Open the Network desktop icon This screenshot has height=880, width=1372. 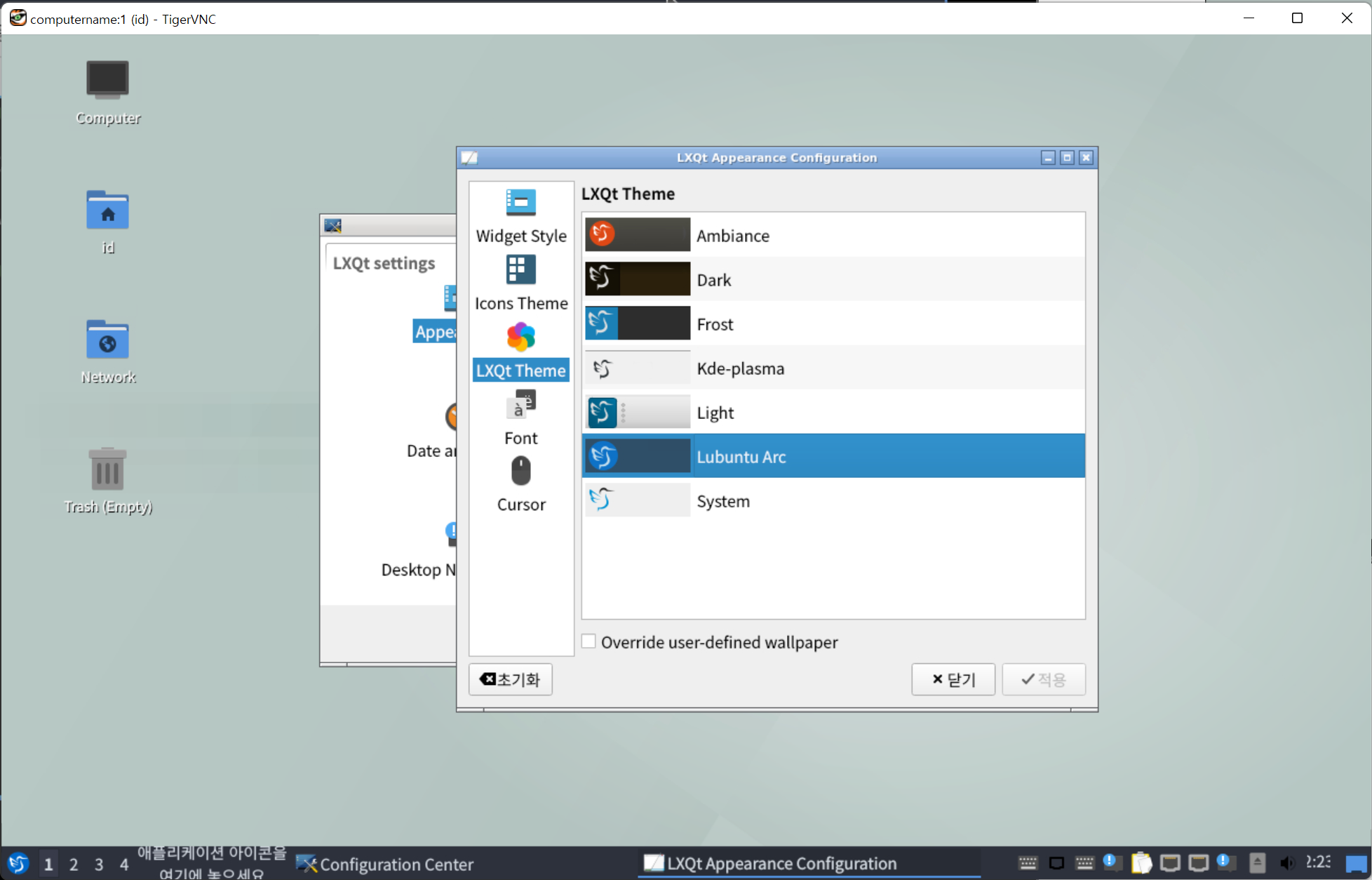pos(107,352)
